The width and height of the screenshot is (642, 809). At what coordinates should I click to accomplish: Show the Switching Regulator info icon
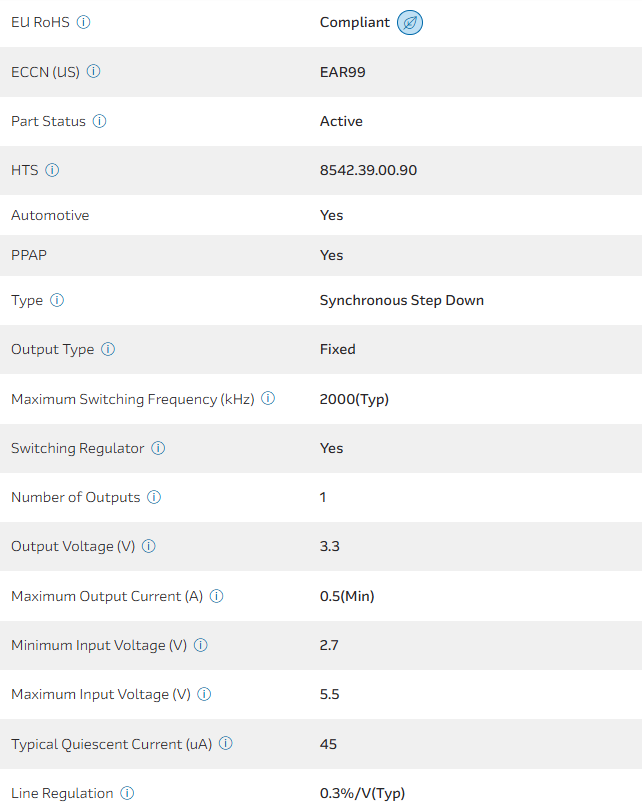158,448
